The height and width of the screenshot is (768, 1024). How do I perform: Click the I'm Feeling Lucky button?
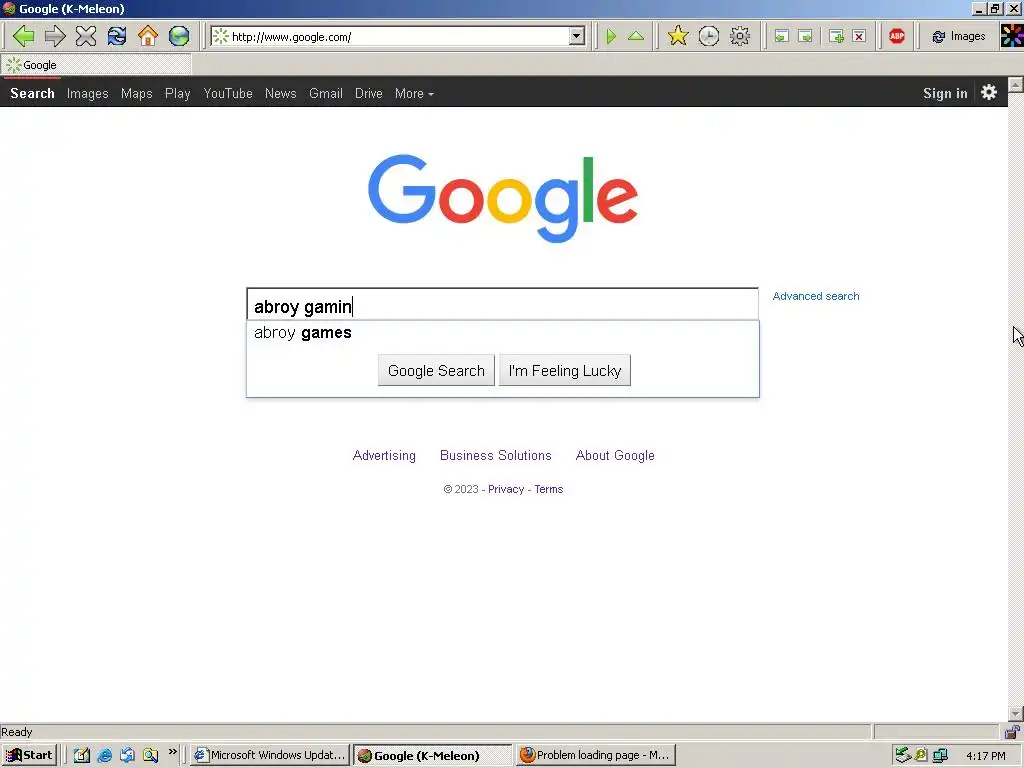(565, 370)
